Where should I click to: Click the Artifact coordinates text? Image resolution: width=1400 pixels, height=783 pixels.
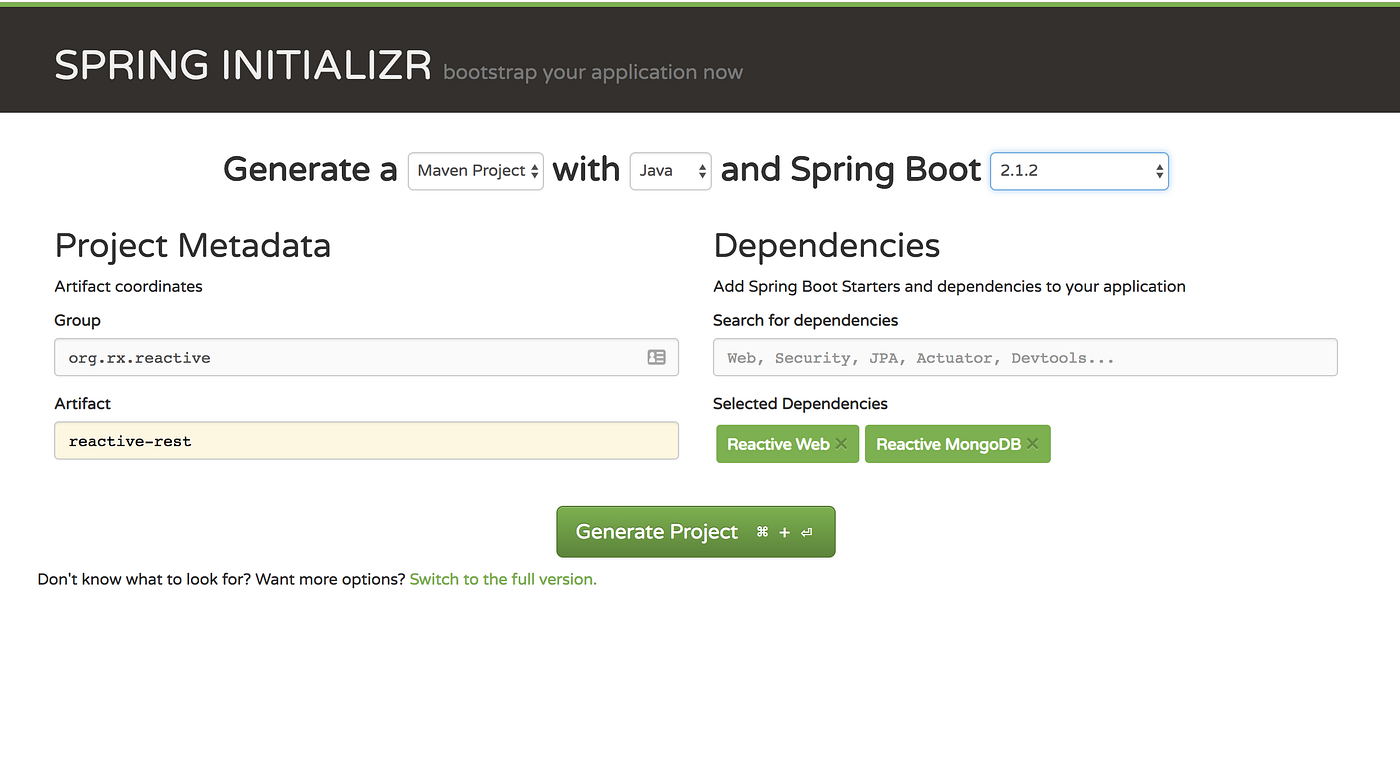129,286
